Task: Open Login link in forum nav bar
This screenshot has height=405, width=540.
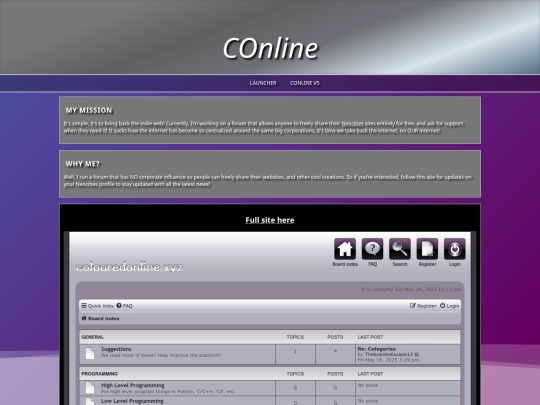Action: pos(449,306)
